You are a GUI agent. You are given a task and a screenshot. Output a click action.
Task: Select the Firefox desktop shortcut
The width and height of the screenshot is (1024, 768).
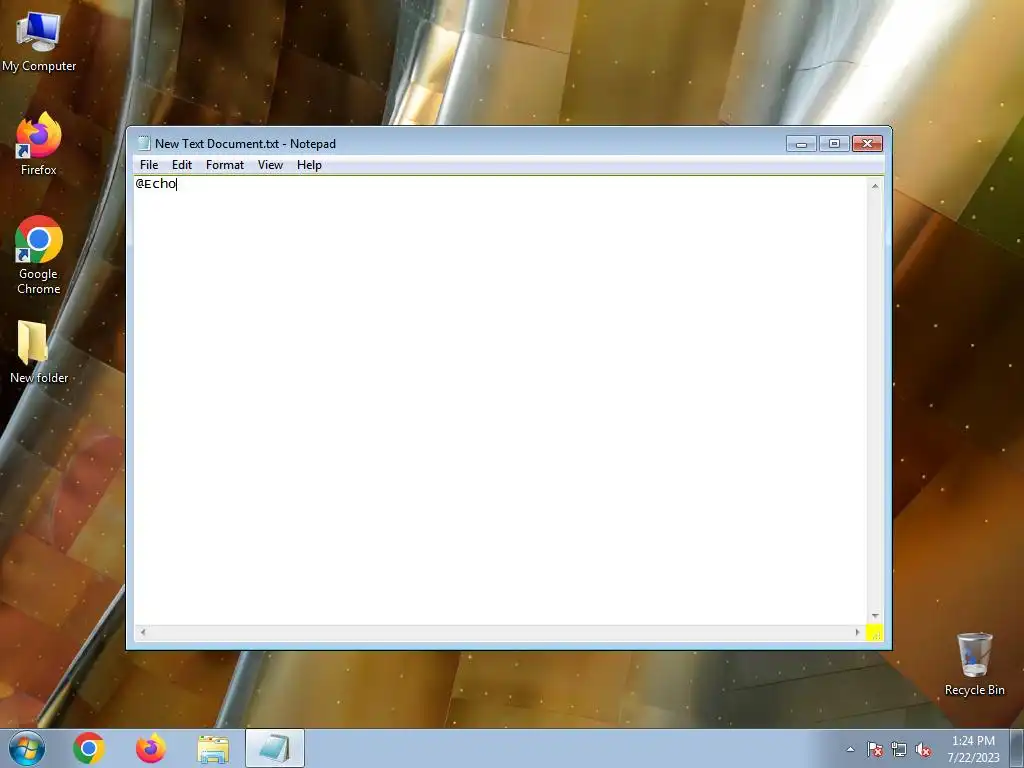[39, 144]
